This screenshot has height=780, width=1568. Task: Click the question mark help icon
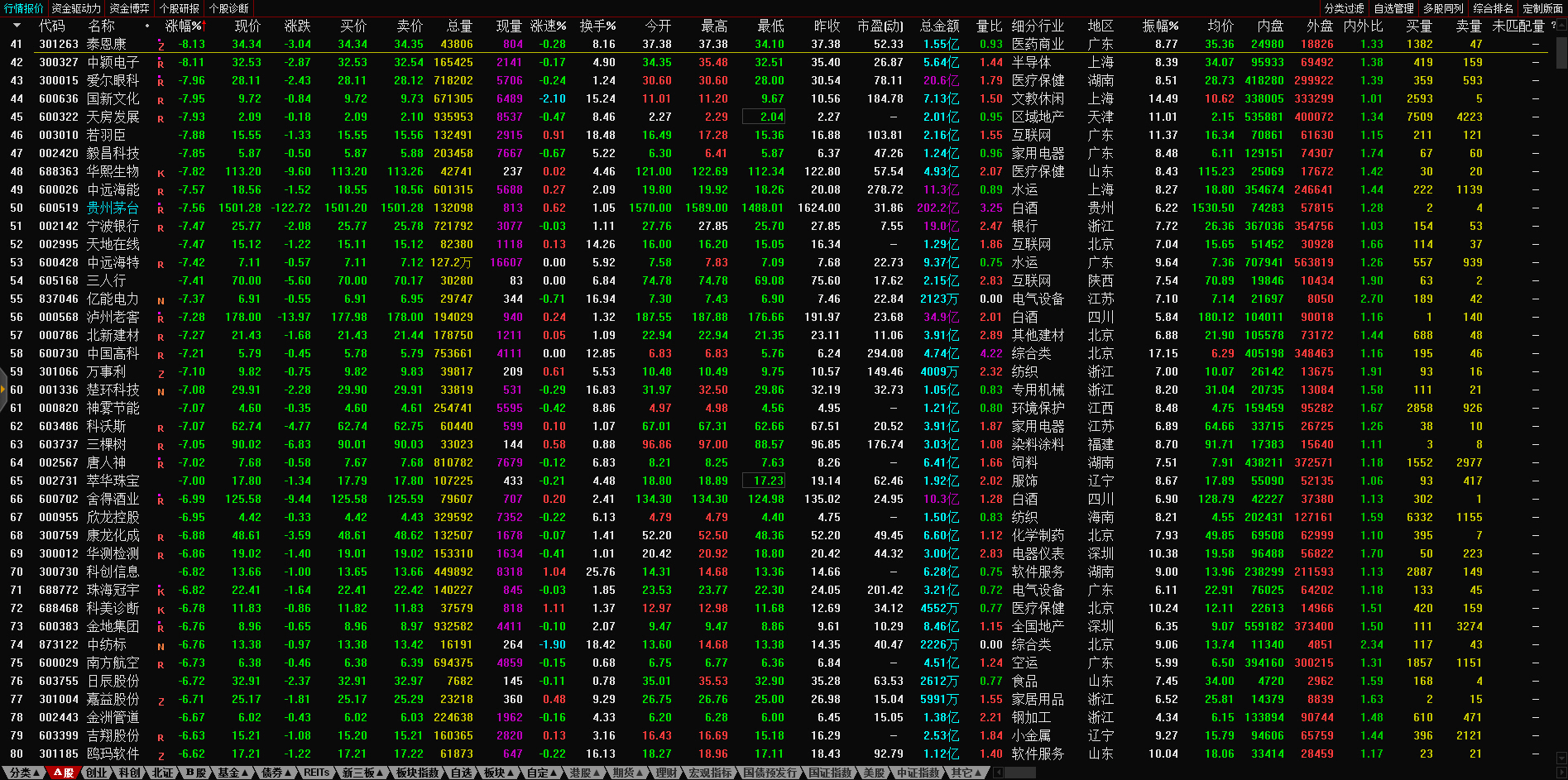(x=1553, y=26)
